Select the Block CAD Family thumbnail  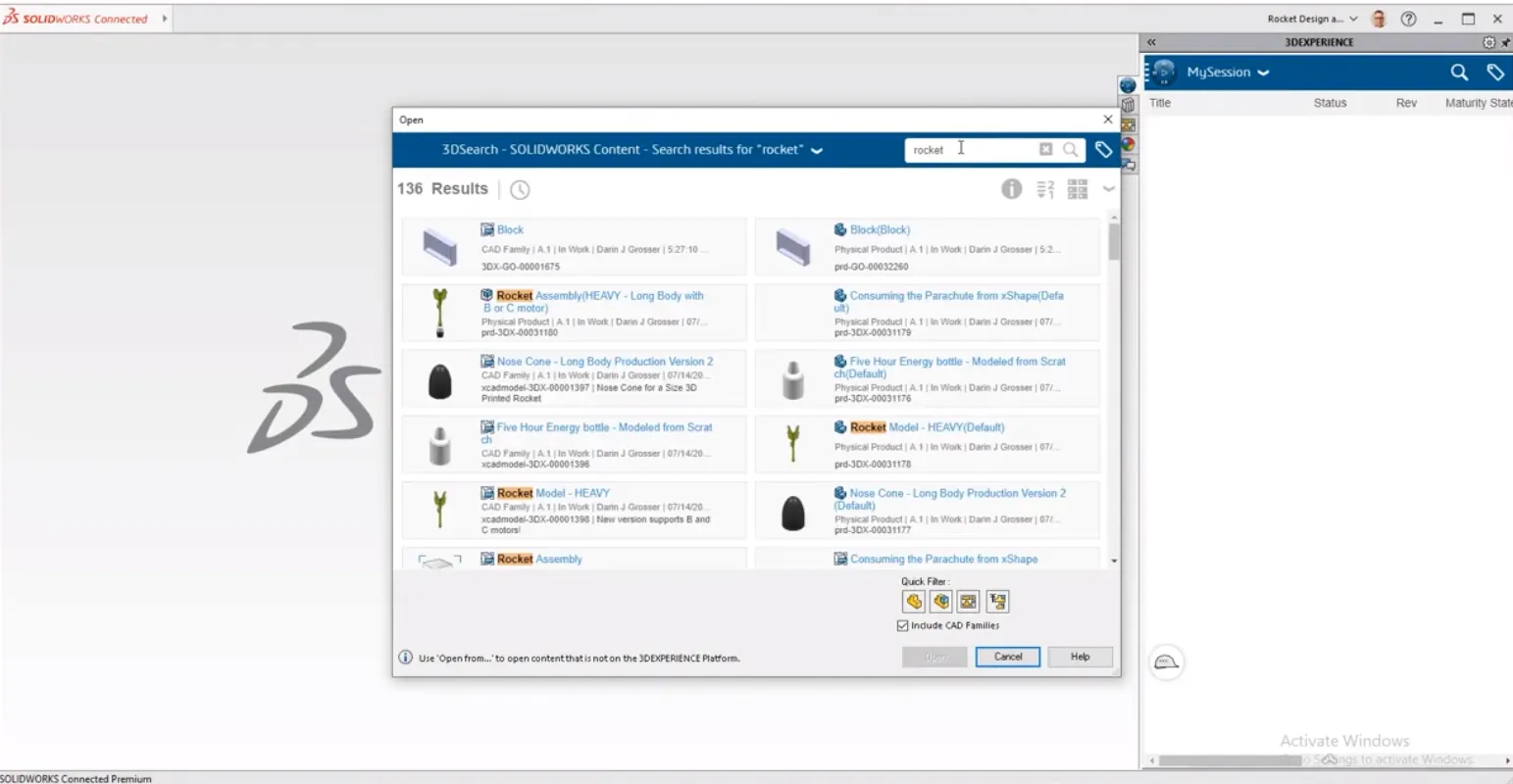pos(440,246)
